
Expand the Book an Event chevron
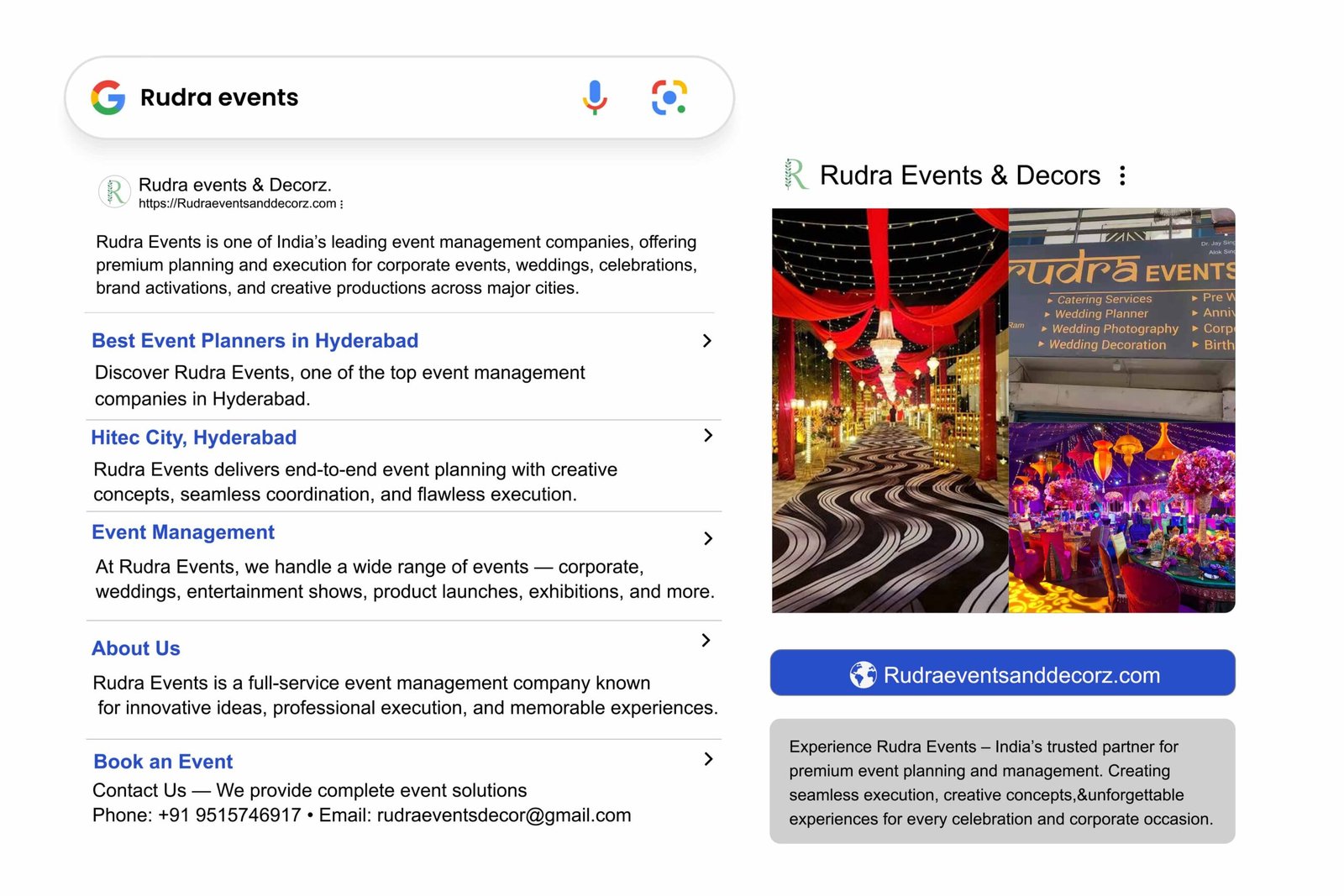pos(708,759)
